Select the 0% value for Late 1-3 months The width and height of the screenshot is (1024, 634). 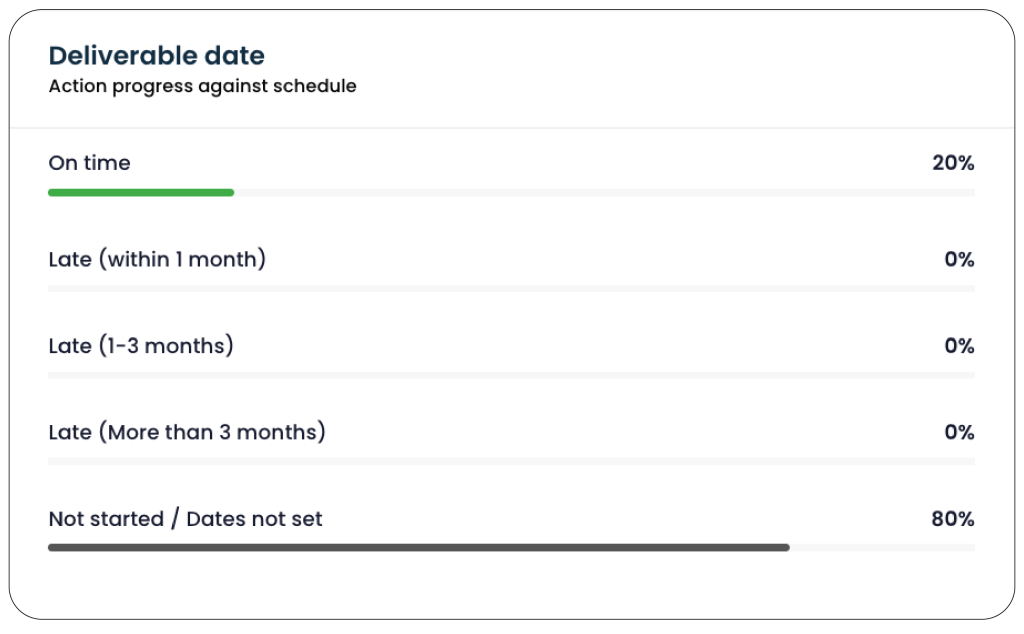959,345
